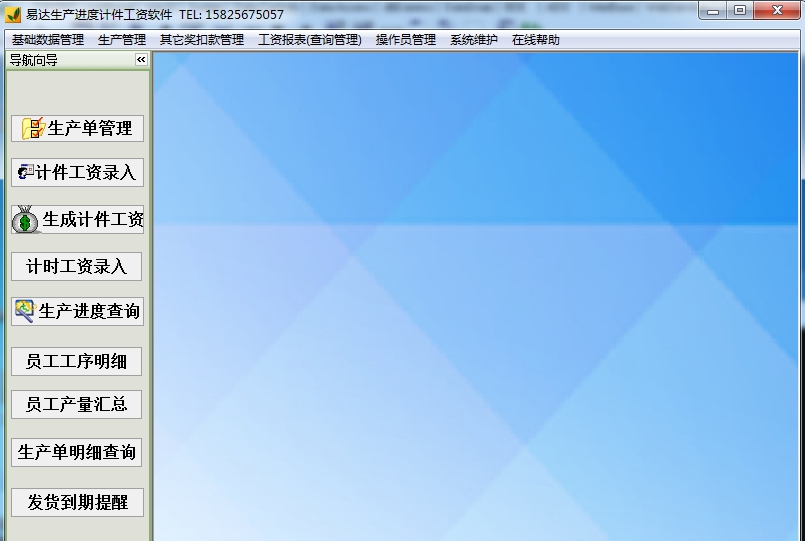
Task: Click the 生产单管理 button
Action: pyautogui.click(x=78, y=128)
